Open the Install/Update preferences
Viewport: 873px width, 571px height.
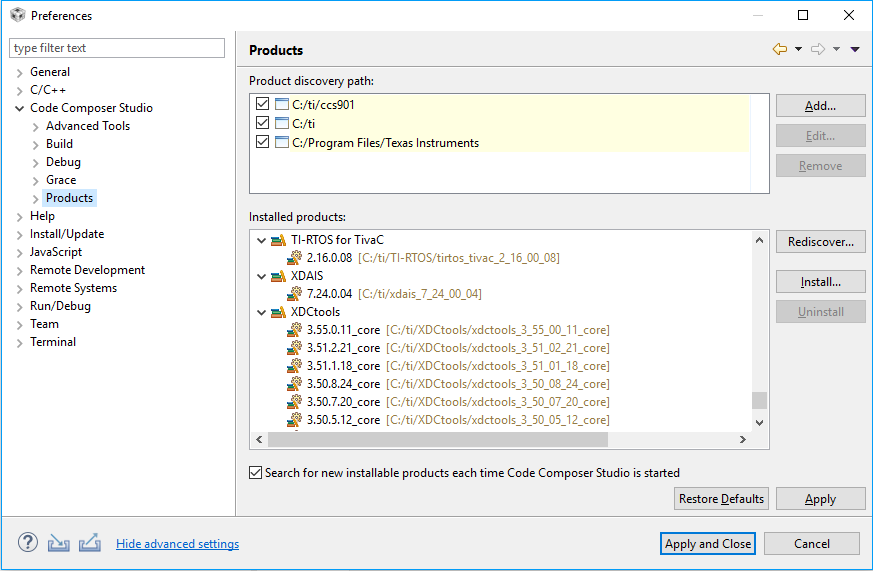point(67,234)
